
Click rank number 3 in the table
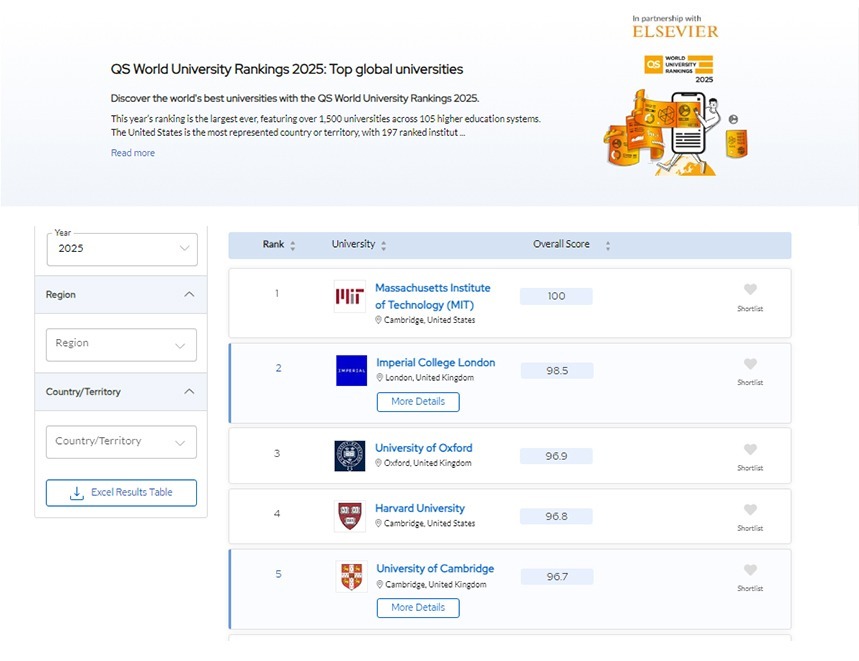277,453
